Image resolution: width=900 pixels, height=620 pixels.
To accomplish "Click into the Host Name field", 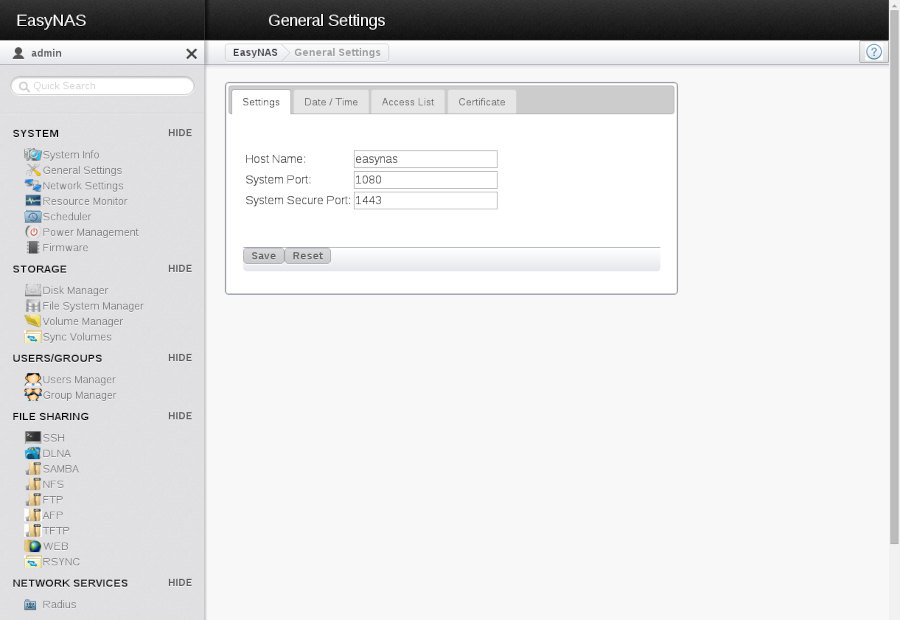I will click(x=425, y=159).
